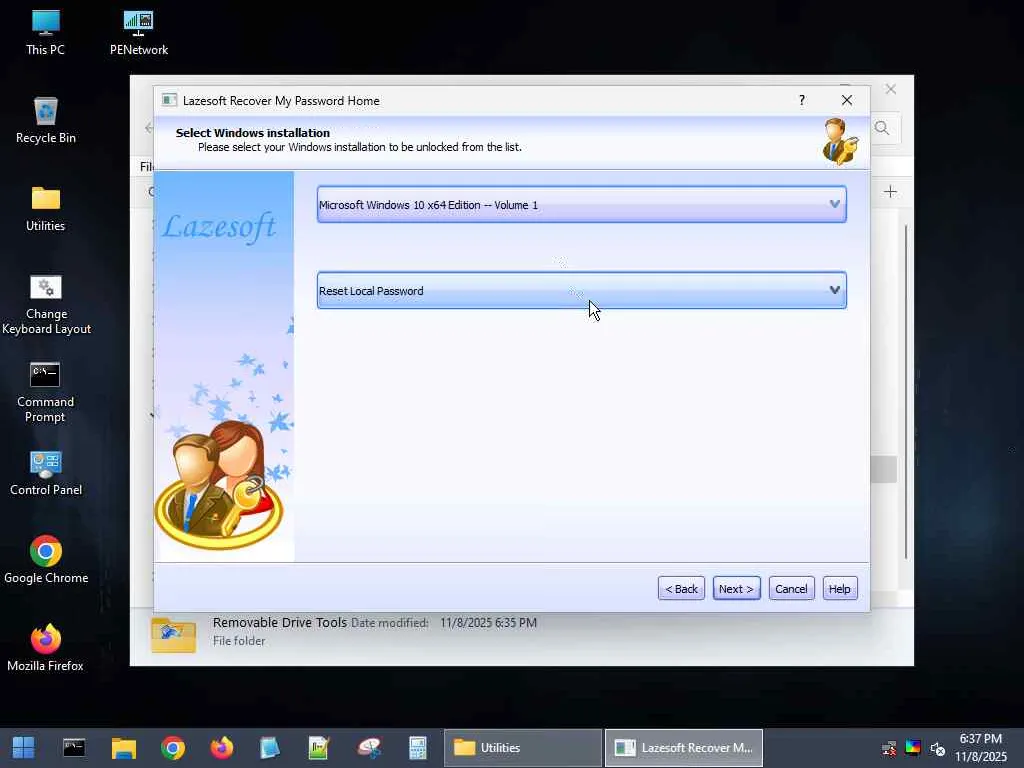This screenshot has width=1024, height=768.
Task: Click the Lazesoft title bar app icon
Action: (x=170, y=100)
